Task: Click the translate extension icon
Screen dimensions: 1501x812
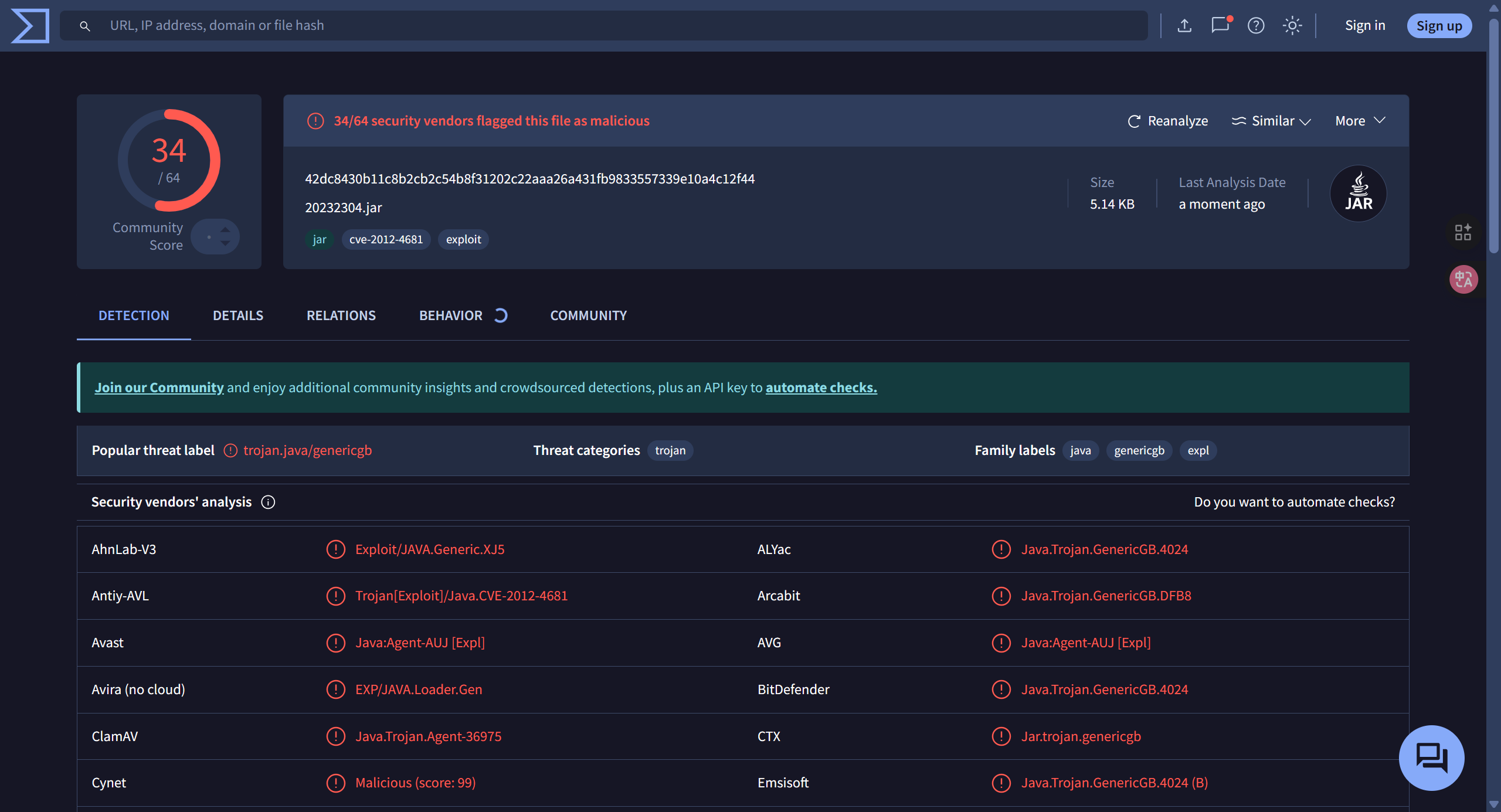Action: [1463, 279]
